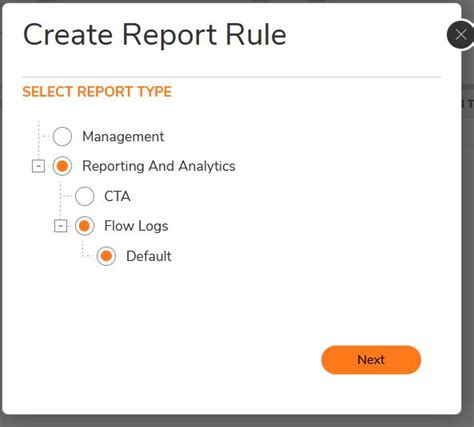Select the Management radio button

pos(62,136)
